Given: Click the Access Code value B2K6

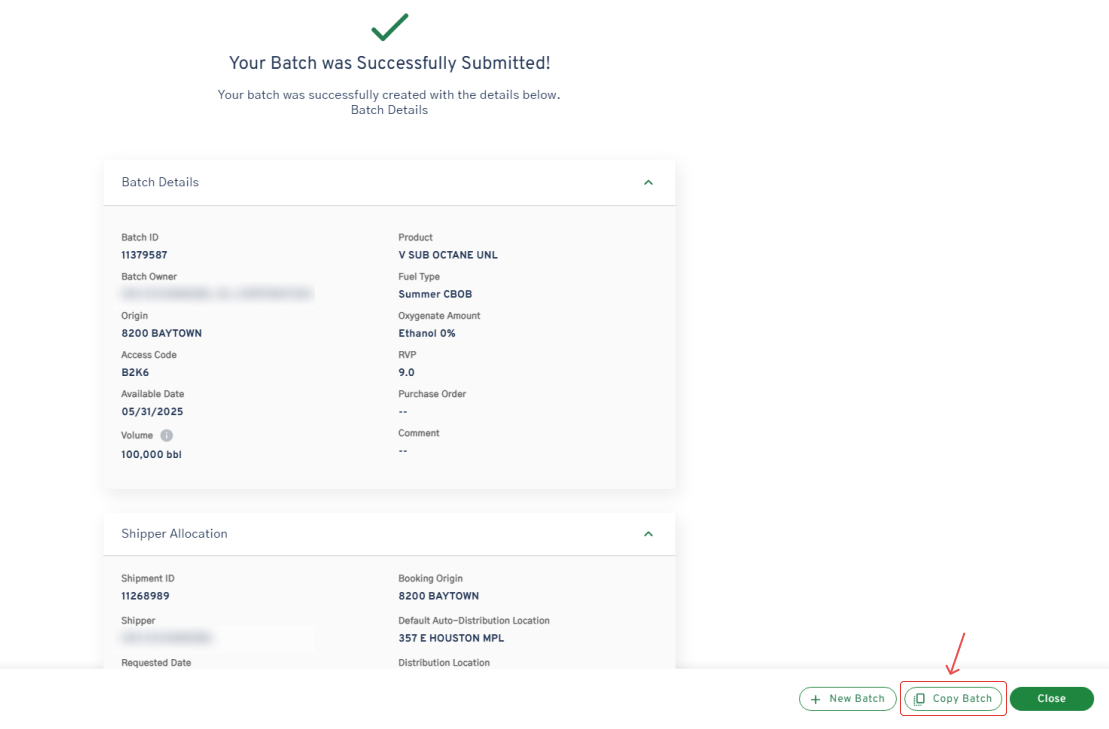Looking at the screenshot, I should click(135, 373).
